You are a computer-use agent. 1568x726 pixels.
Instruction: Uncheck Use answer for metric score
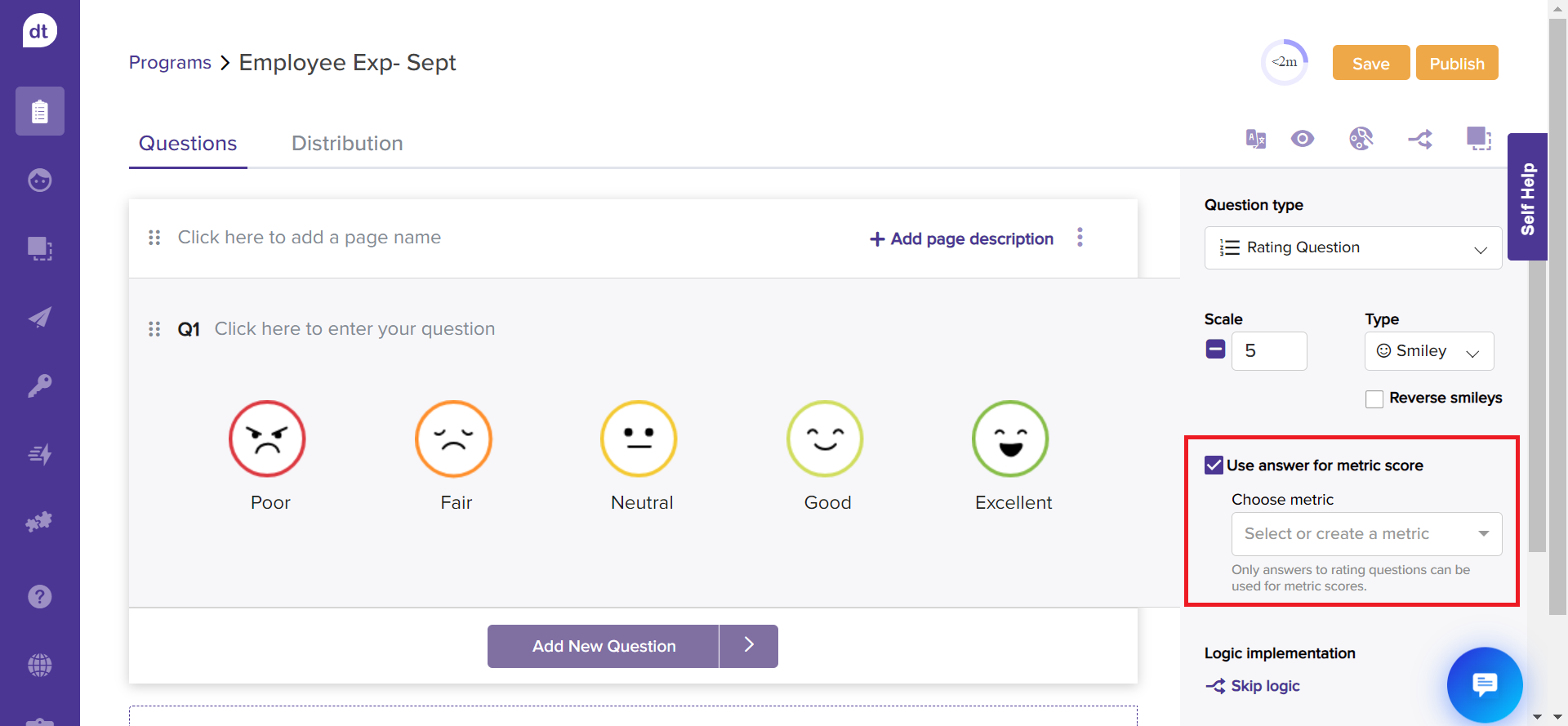[1214, 465]
